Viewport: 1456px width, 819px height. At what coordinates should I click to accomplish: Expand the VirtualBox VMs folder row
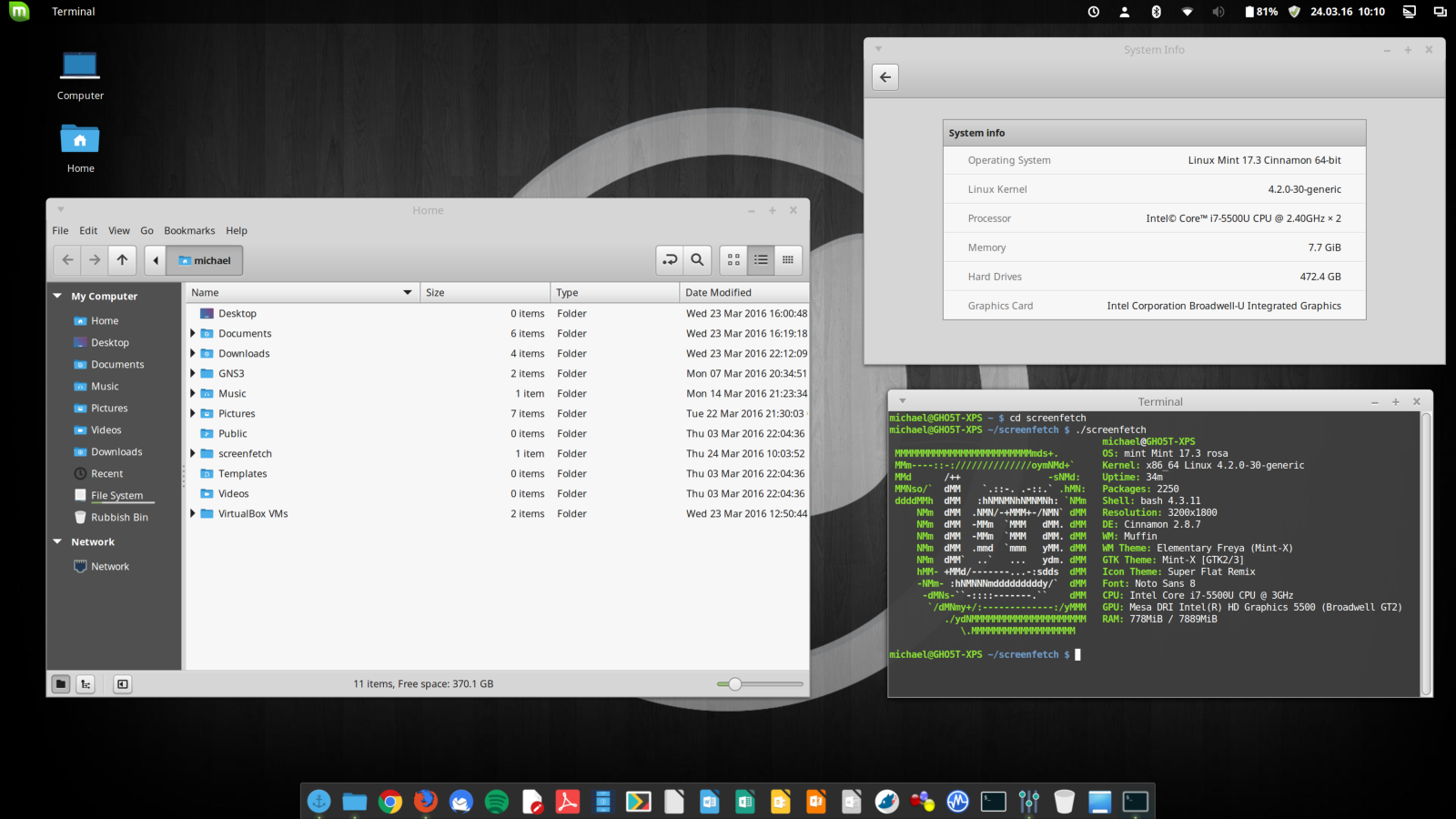tap(193, 513)
